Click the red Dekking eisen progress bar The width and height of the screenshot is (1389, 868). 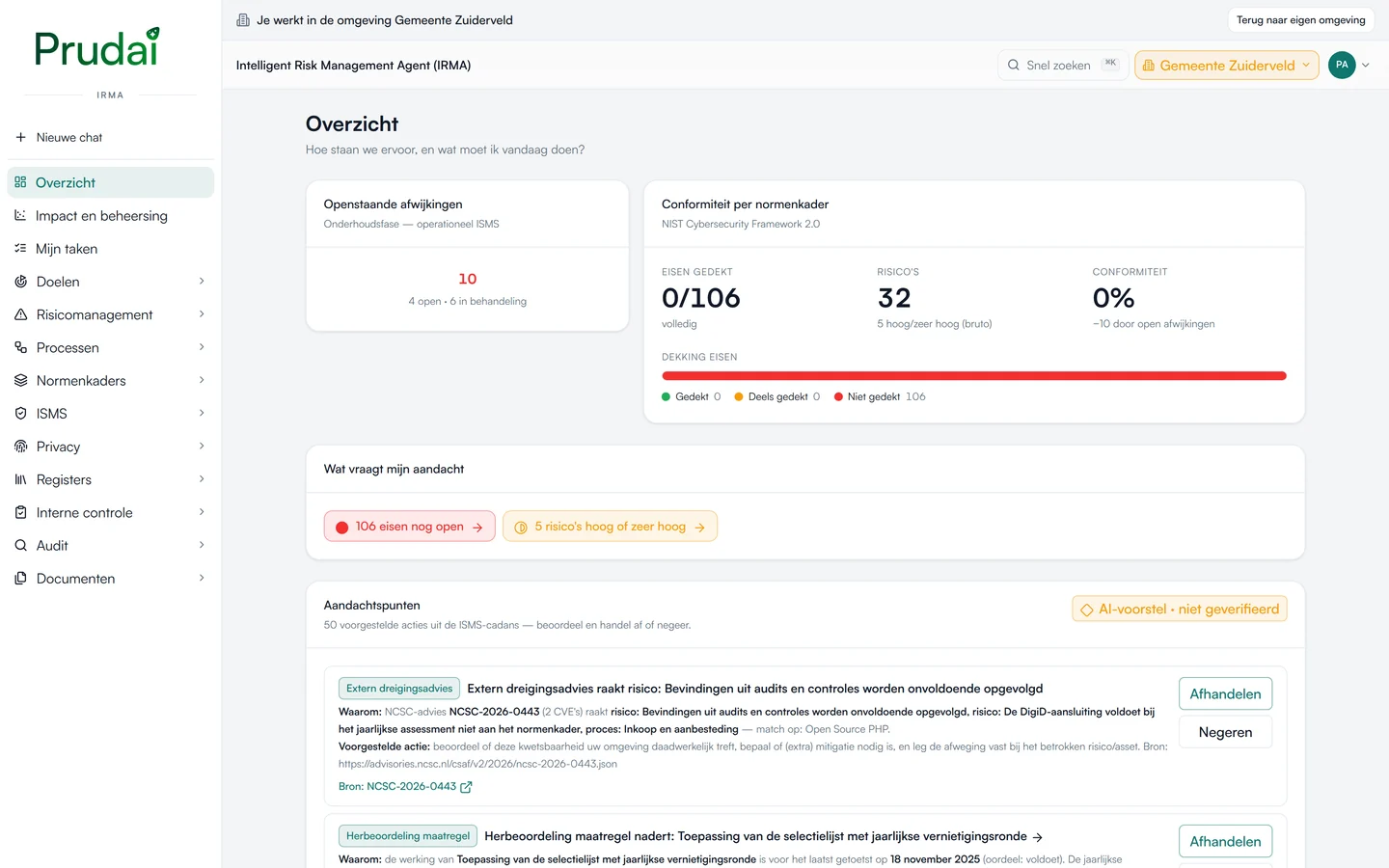[x=974, y=376]
